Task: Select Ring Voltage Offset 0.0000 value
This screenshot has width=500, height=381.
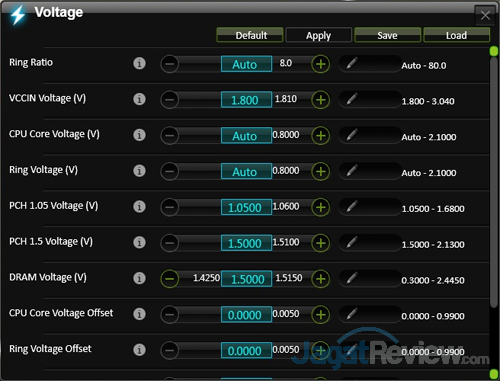Action: click(x=246, y=350)
